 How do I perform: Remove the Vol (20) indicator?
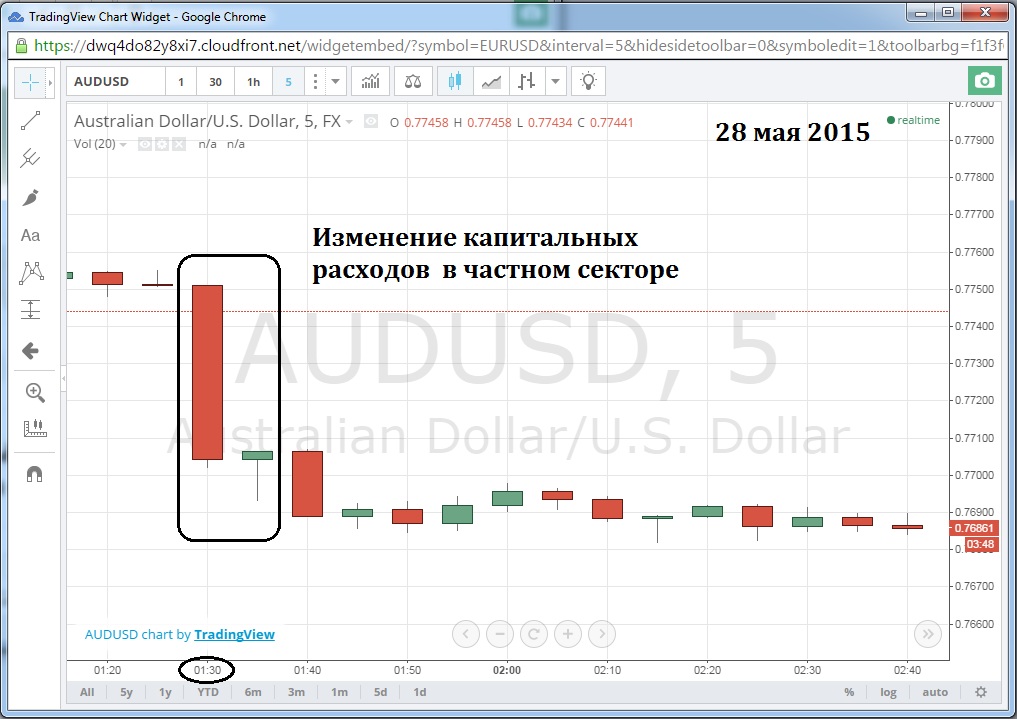point(178,144)
